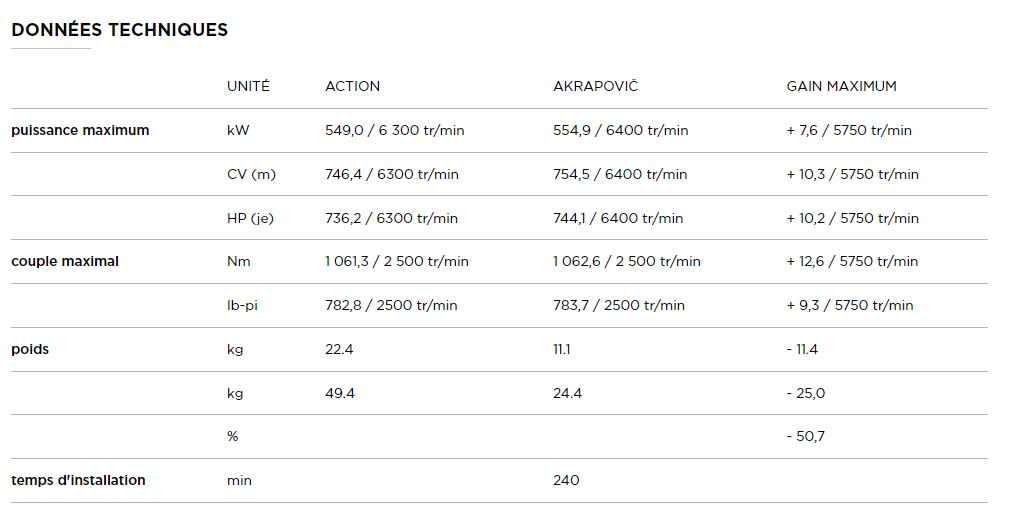
Task: Select the CV (m) unit cell
Action: 251,174
